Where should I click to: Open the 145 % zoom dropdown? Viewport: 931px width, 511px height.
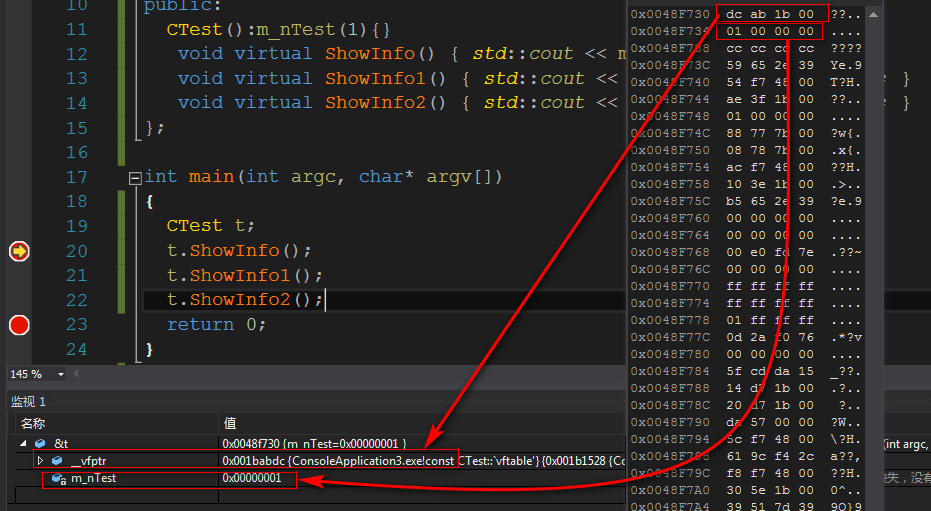tap(61, 374)
